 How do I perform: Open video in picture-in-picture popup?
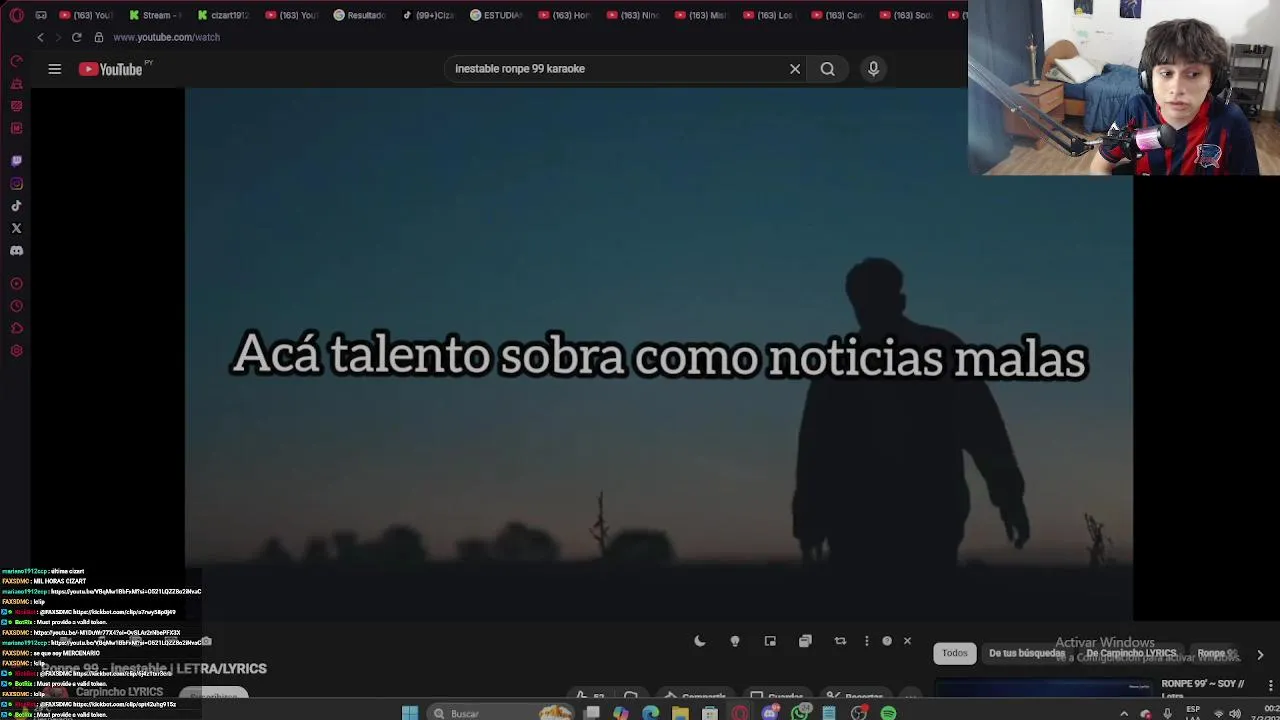tap(770, 641)
